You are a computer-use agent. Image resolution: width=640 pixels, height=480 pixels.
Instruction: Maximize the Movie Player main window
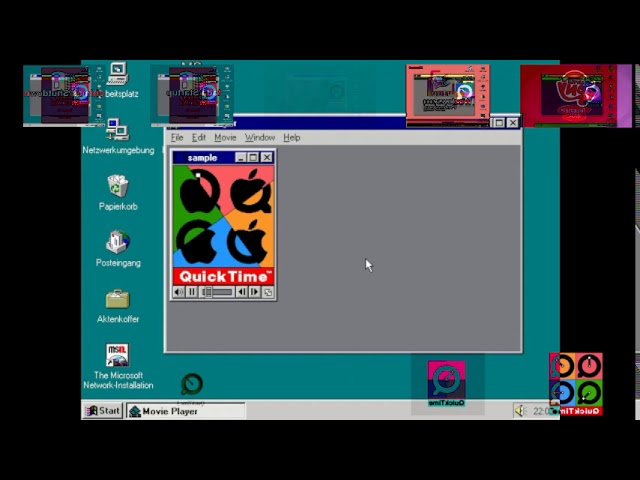(x=499, y=122)
